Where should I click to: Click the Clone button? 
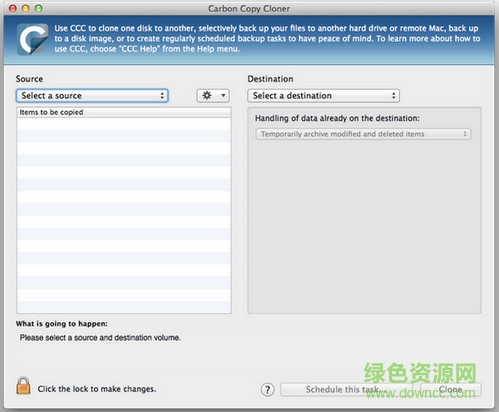[451, 389]
